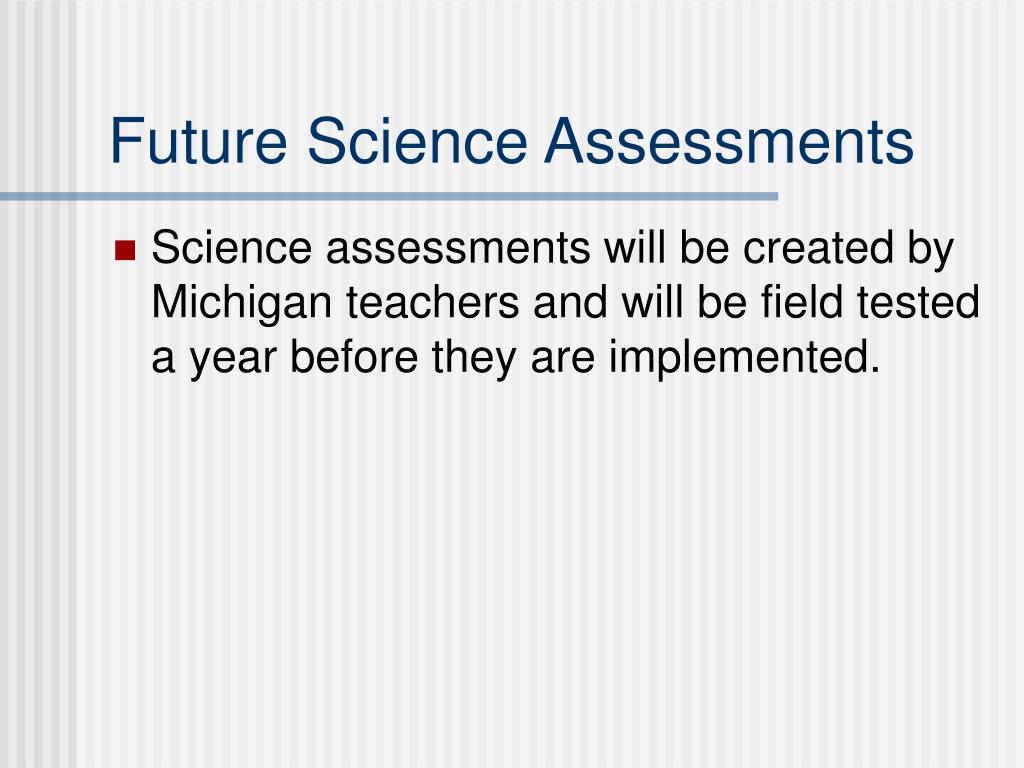This screenshot has width=1024, height=768.
Task: Click the word "are" before "implemented"
Action: (x=563, y=361)
